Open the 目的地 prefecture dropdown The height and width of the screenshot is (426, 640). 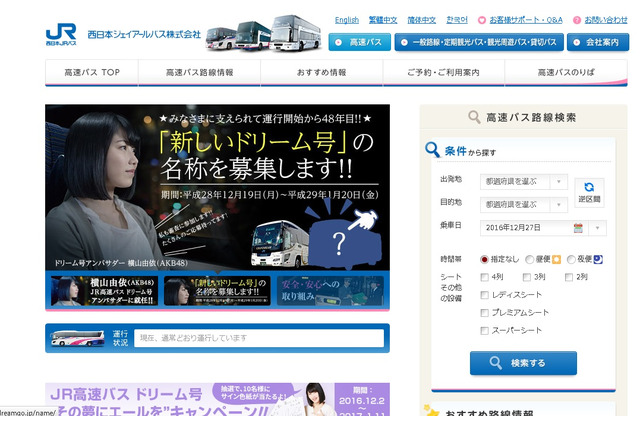pos(524,205)
